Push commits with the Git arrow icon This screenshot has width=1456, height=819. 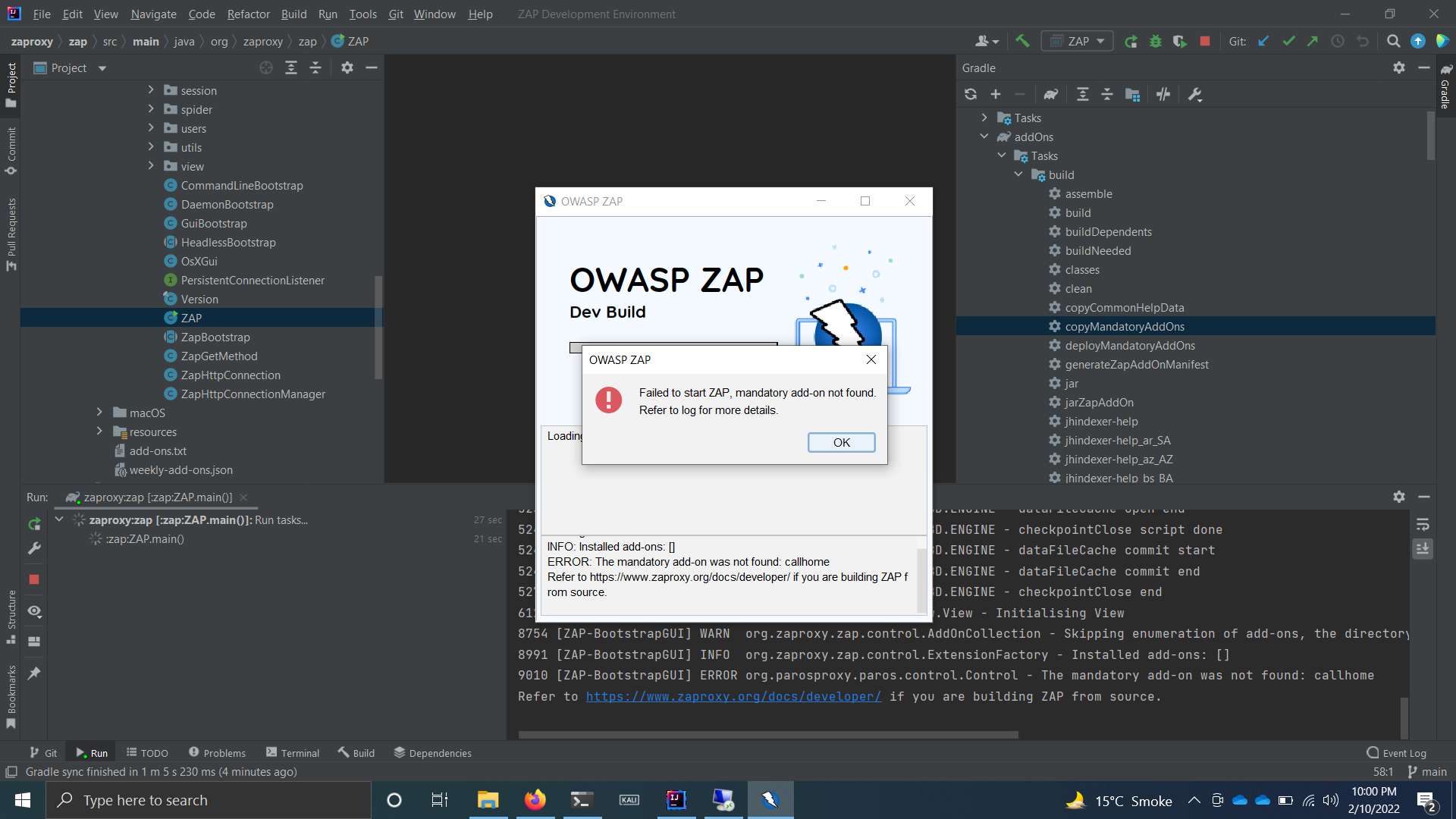(1313, 41)
